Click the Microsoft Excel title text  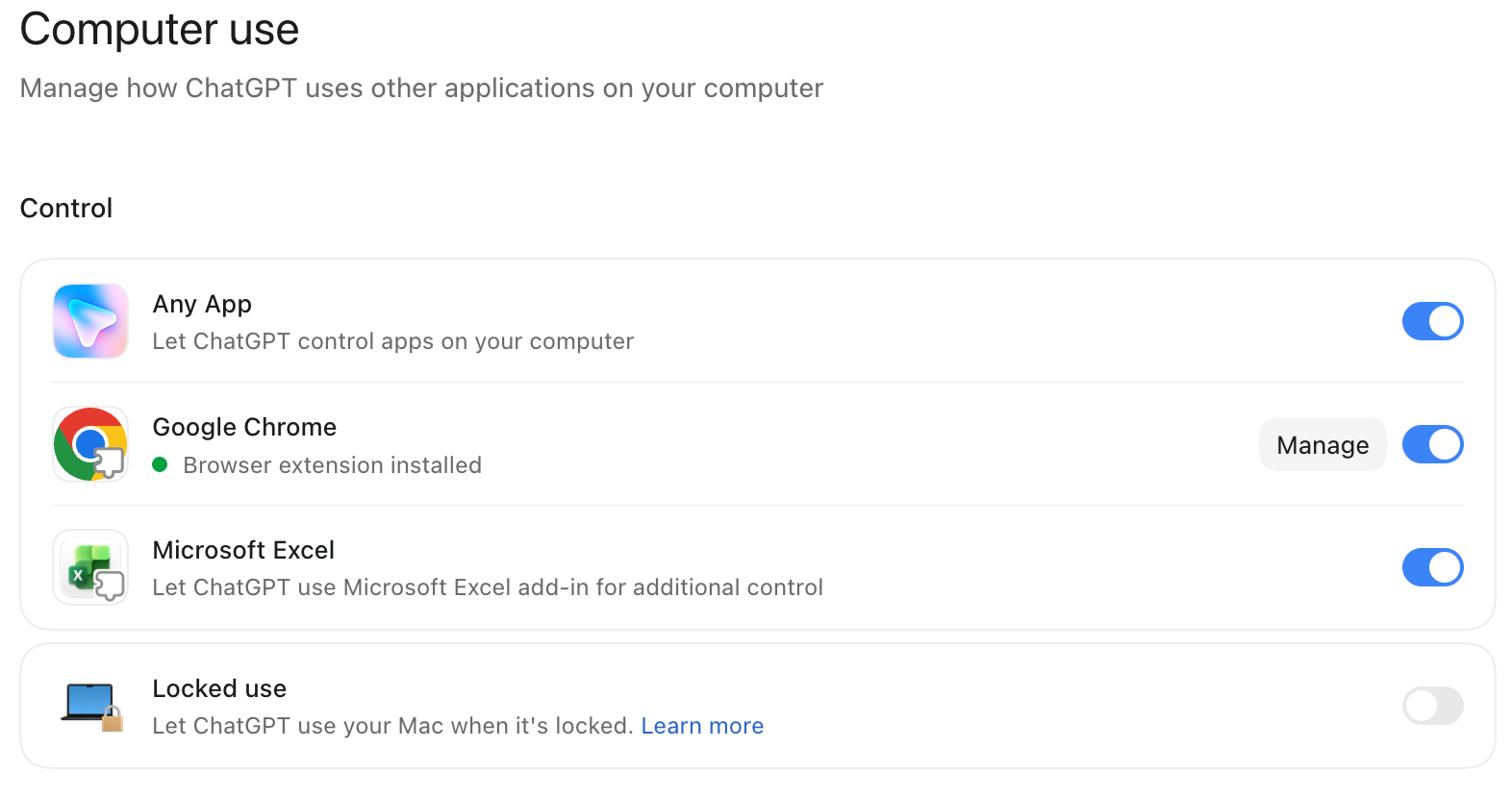point(243,550)
